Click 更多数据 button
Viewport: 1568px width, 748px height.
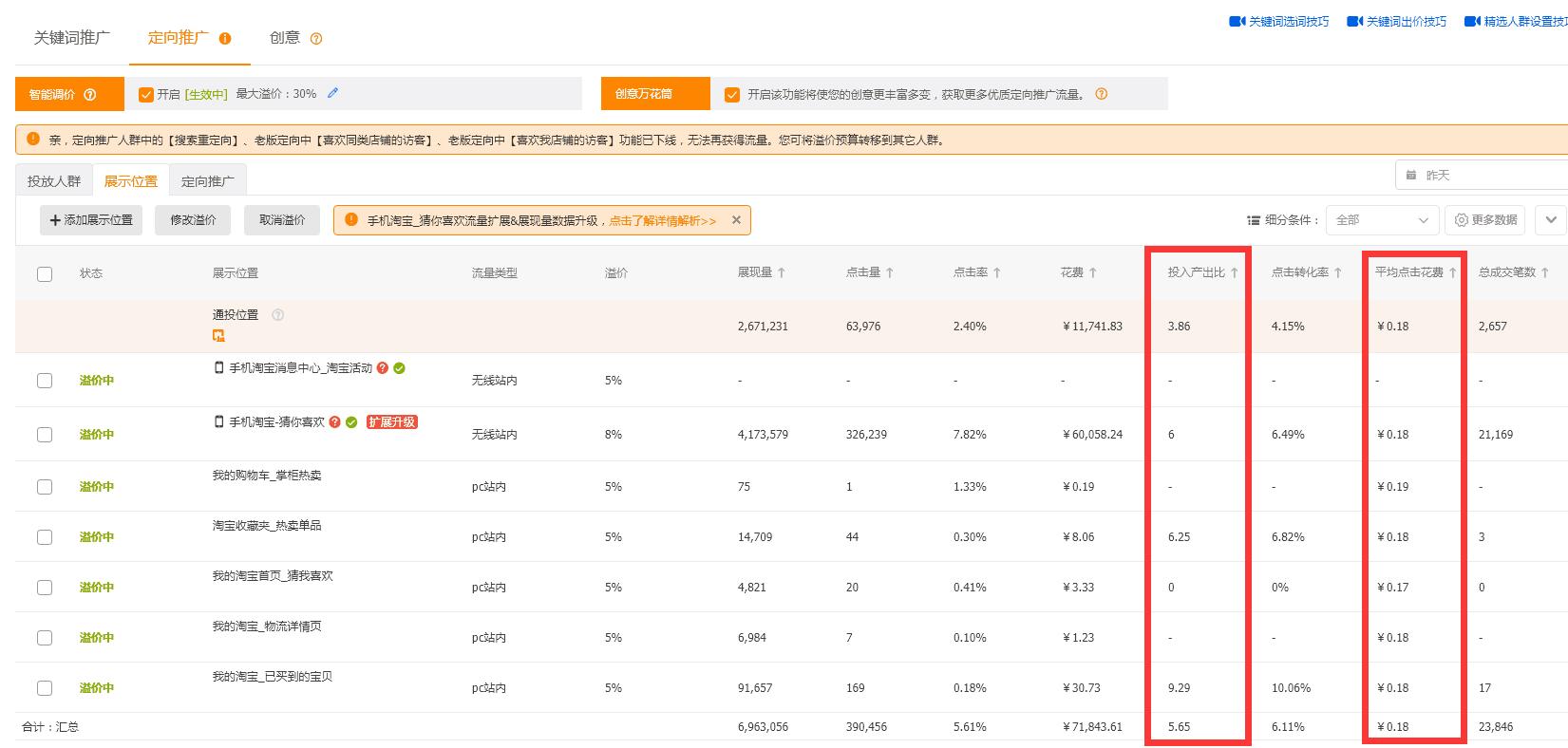(1485, 220)
